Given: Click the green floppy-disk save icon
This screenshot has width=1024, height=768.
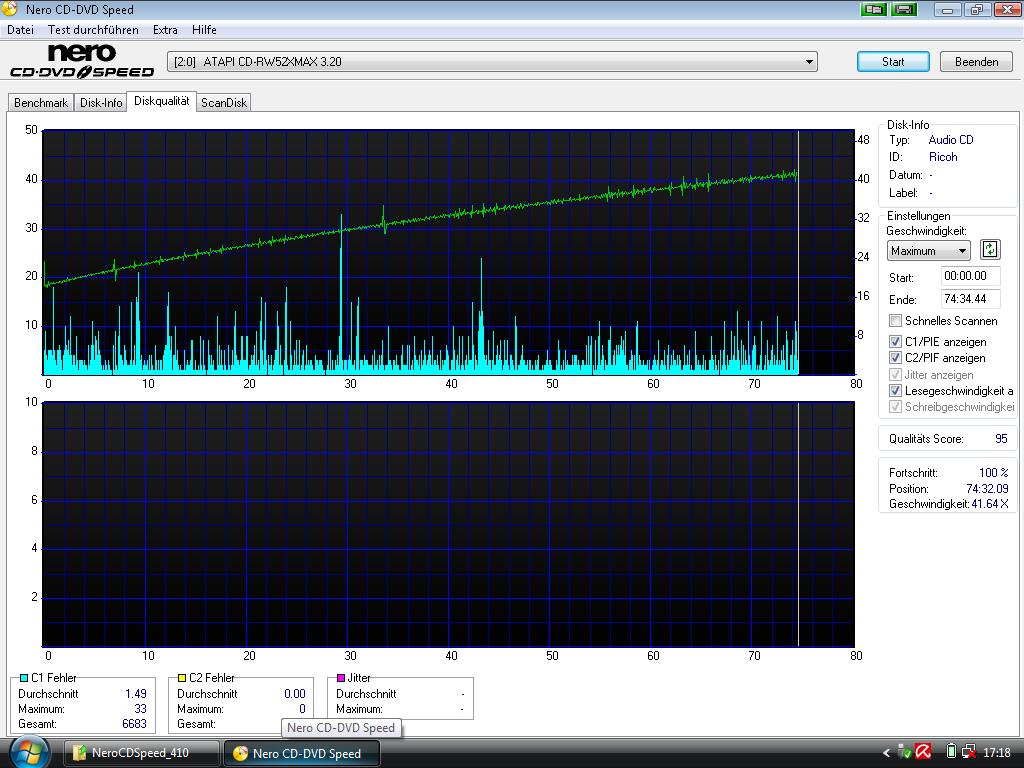Looking at the screenshot, I should coord(905,10).
